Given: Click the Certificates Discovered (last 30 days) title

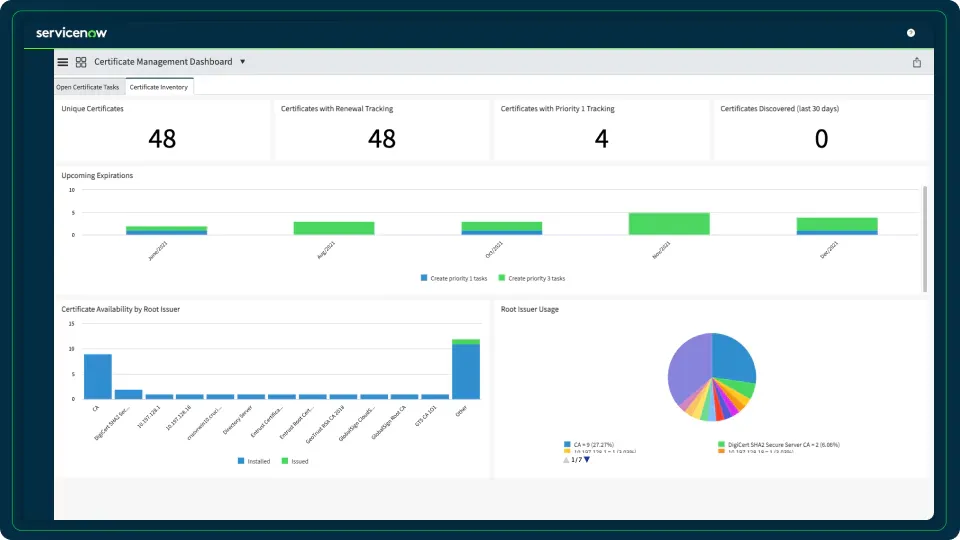Looking at the screenshot, I should (x=779, y=108).
